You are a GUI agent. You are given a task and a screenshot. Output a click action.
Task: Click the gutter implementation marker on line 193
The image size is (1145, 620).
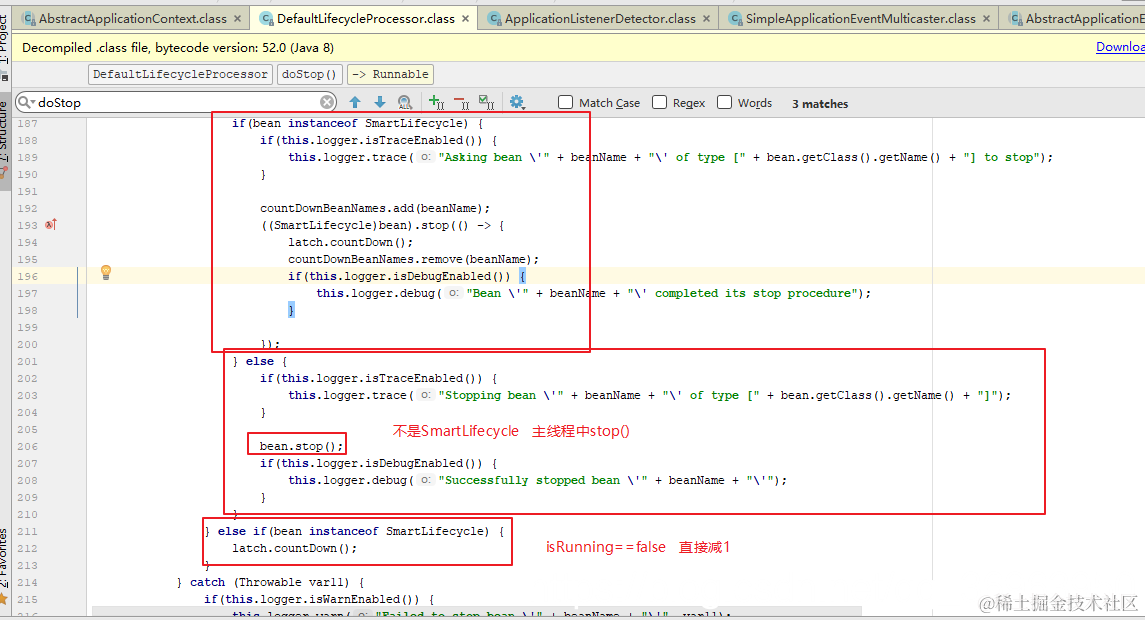coord(50,225)
